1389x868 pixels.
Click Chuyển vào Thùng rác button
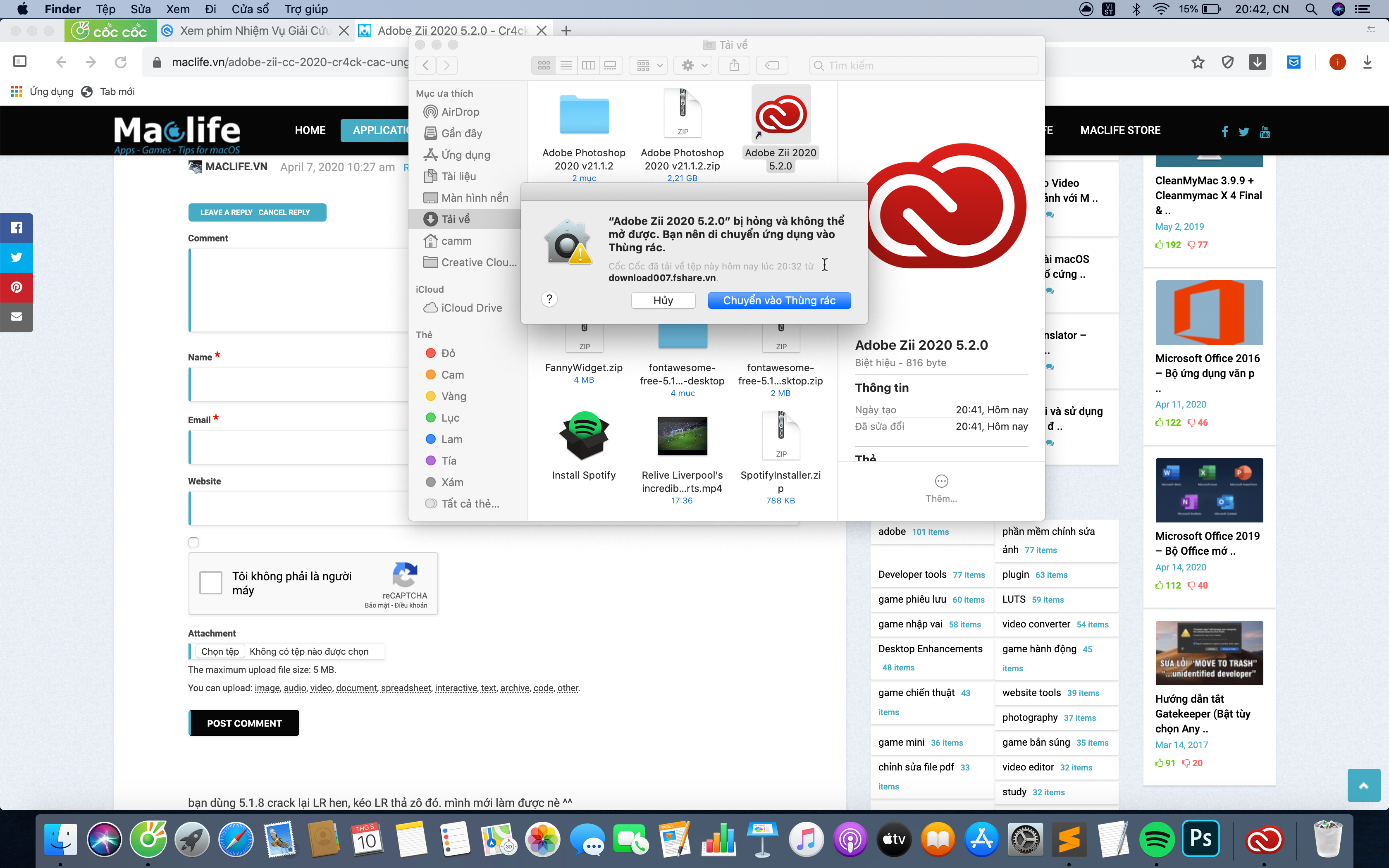(779, 300)
